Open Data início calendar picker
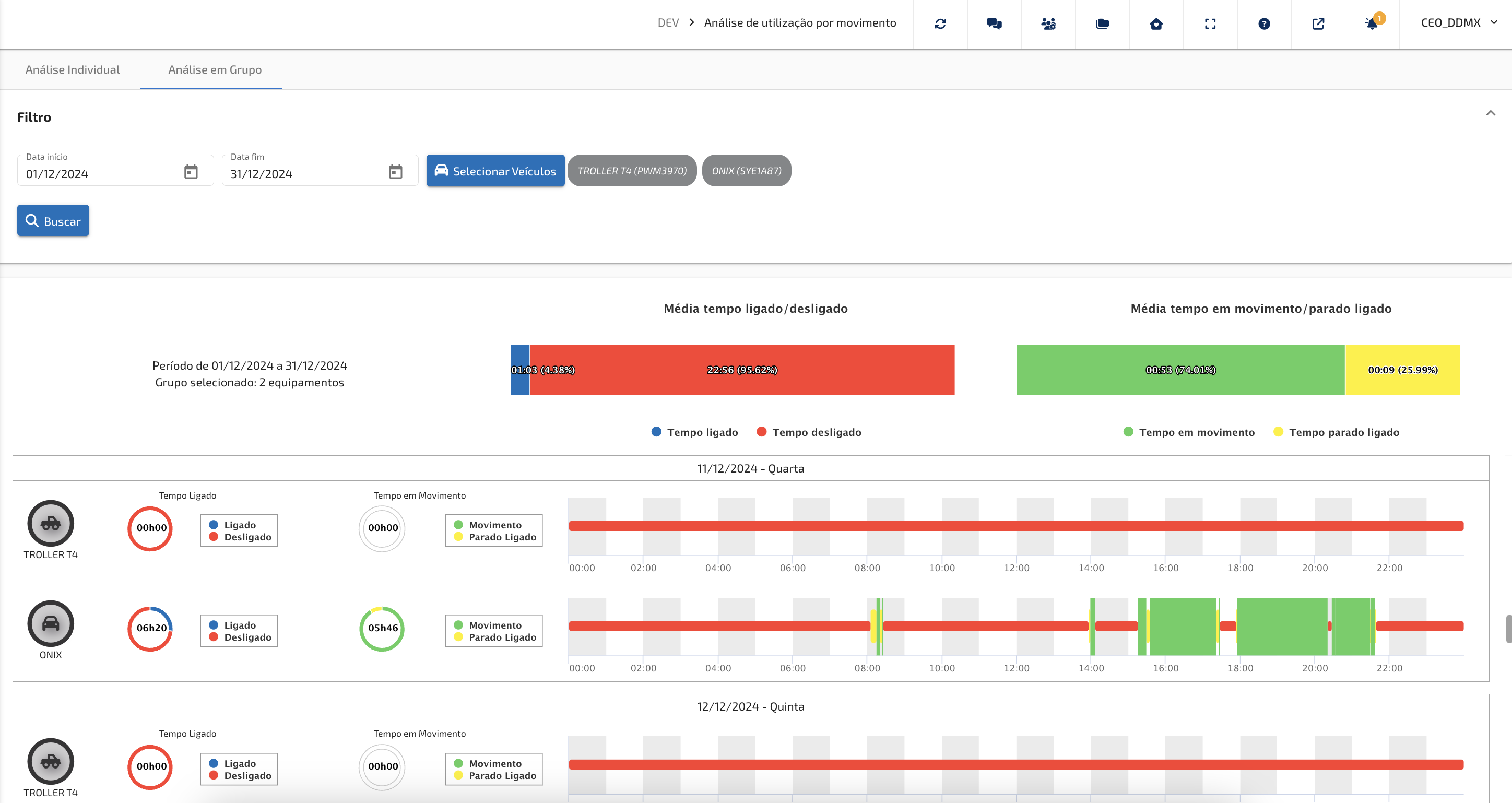The height and width of the screenshot is (803, 1512). click(191, 171)
